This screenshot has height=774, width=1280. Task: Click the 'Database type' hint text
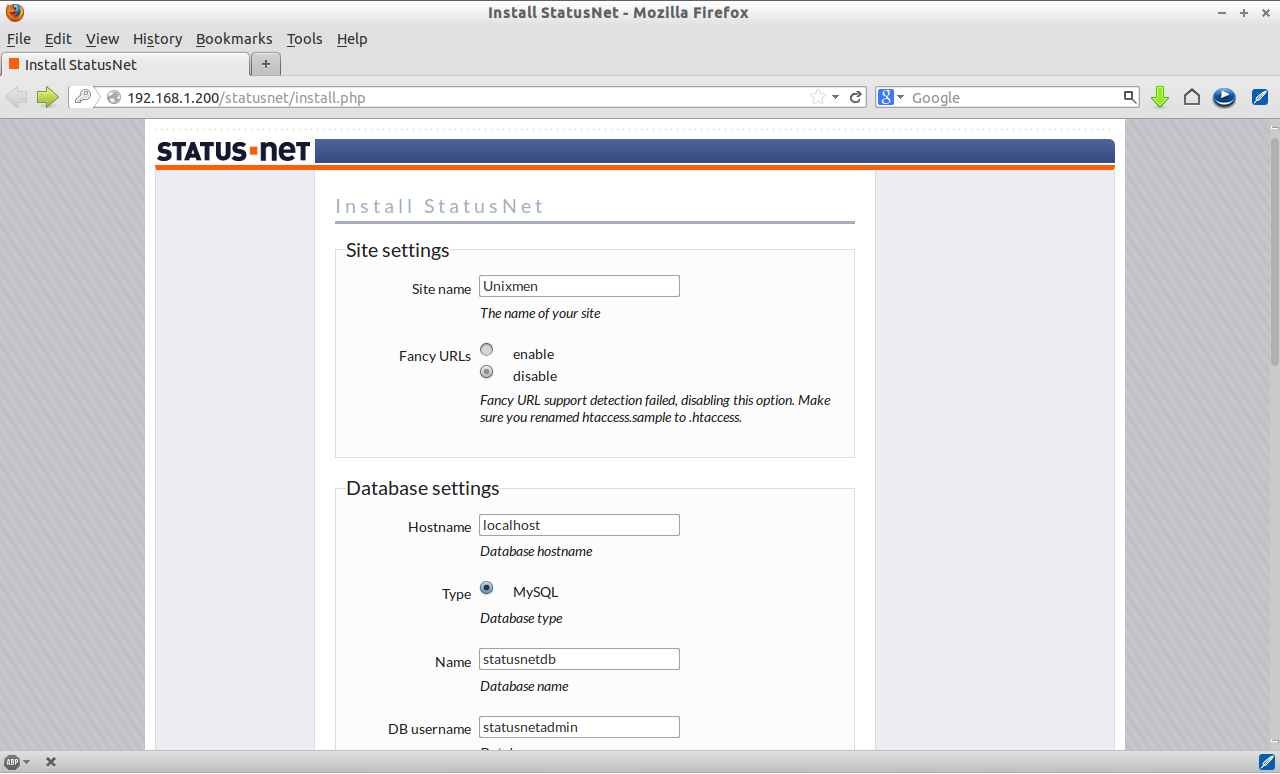[521, 618]
